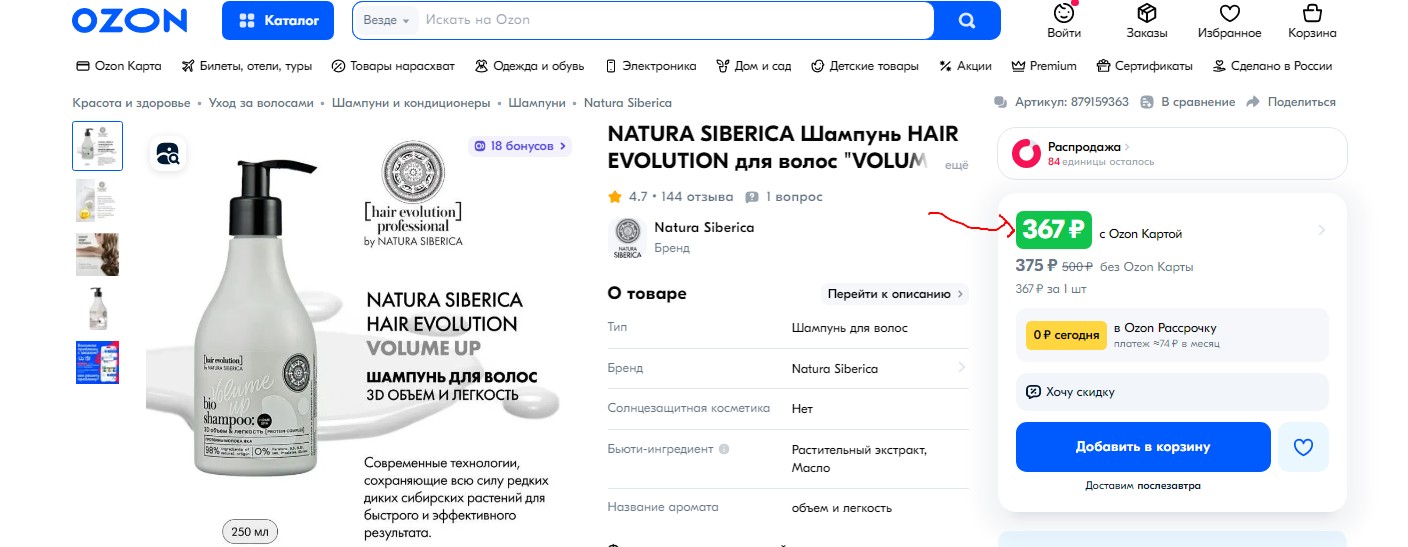Open Электроника menu item
Screen dimensions: 1408x547
pos(650,66)
